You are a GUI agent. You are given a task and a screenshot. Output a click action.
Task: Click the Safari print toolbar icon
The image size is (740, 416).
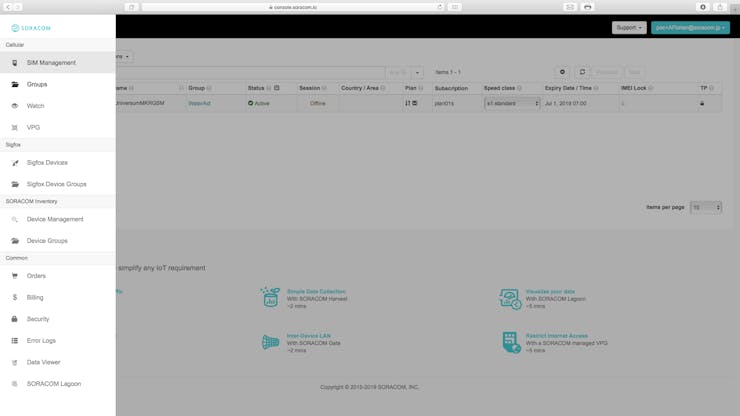pyautogui.click(x=587, y=7)
